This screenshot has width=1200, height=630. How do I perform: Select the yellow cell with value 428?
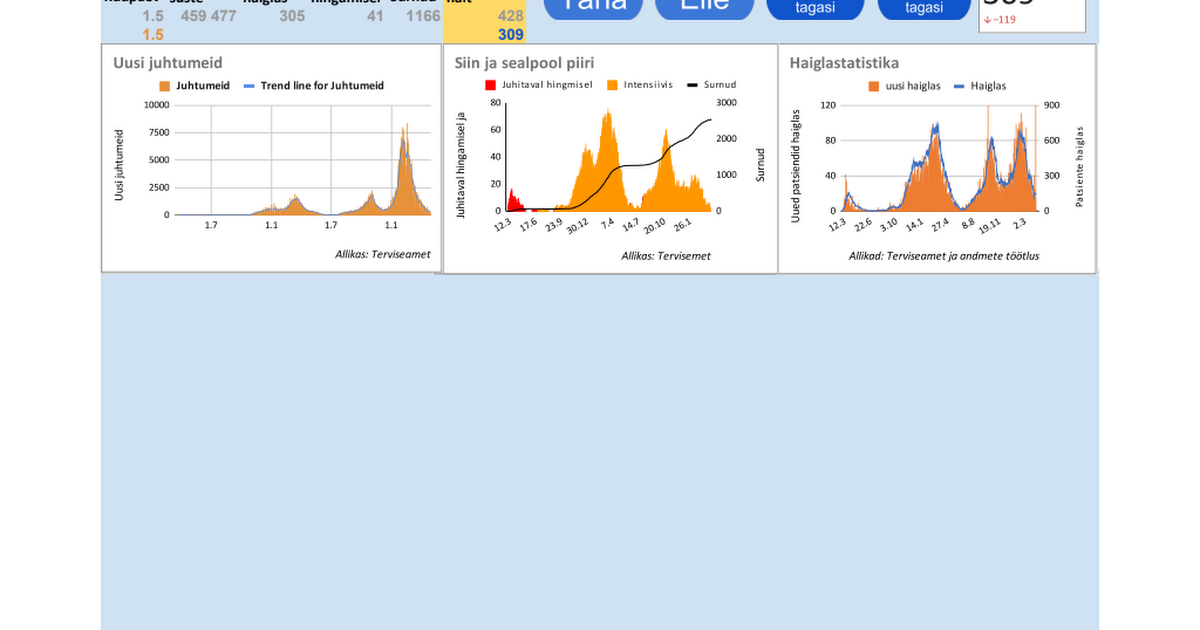point(510,16)
